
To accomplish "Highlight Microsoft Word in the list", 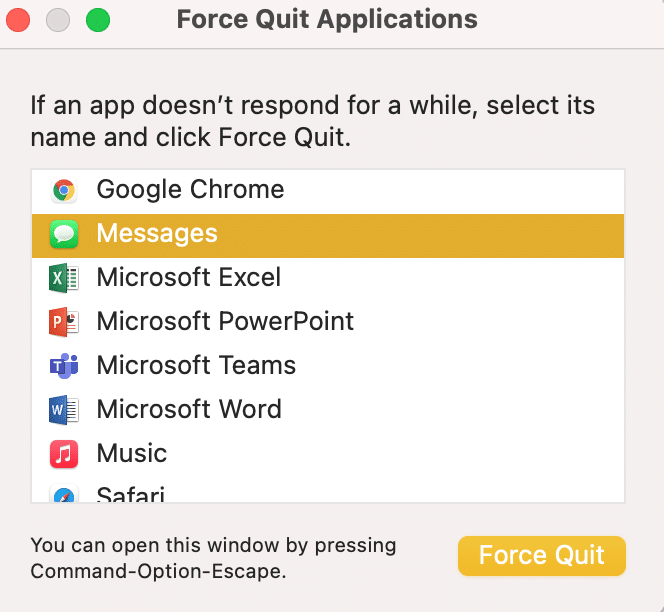I will (x=189, y=410).
